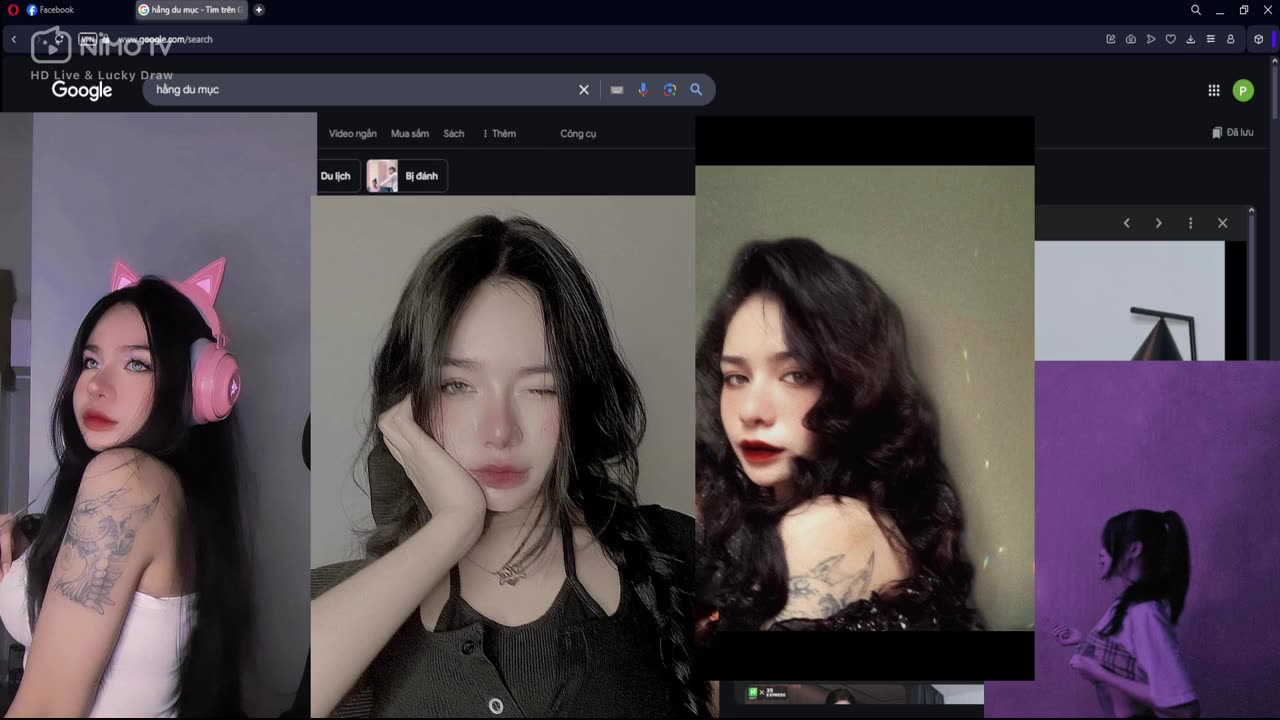The height and width of the screenshot is (720, 1280).
Task: Add page to bookmarks with heart icon
Action: click(1171, 39)
